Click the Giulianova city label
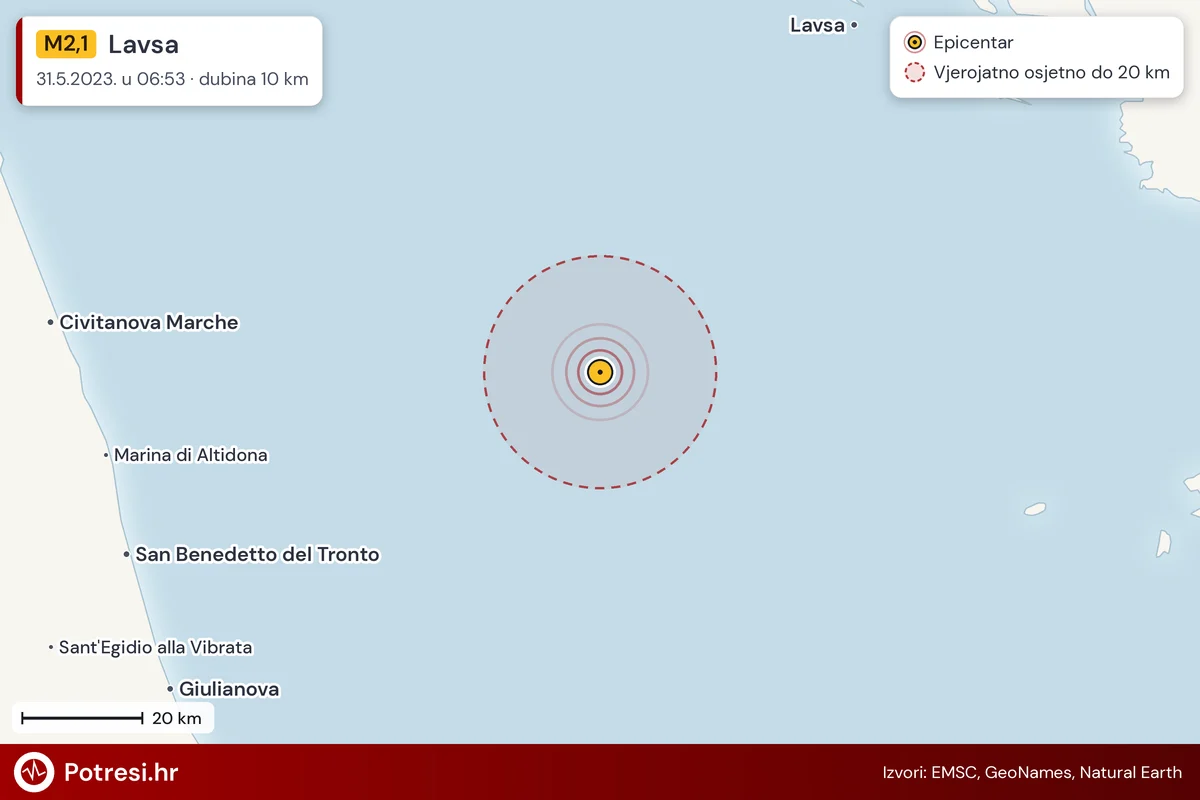The image size is (1200, 800). pyautogui.click(x=229, y=689)
